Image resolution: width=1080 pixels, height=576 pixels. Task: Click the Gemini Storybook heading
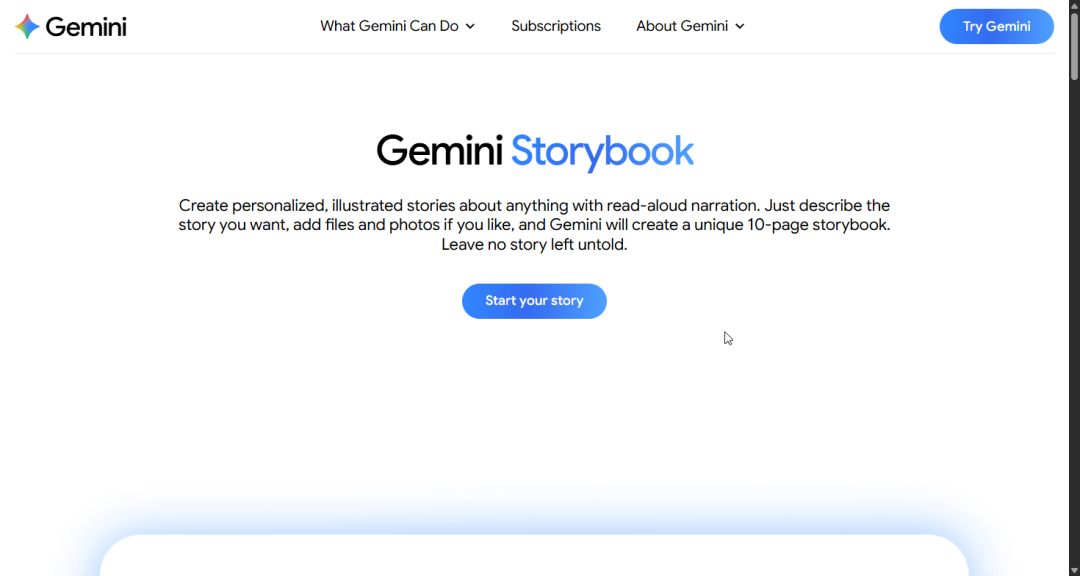click(x=534, y=151)
